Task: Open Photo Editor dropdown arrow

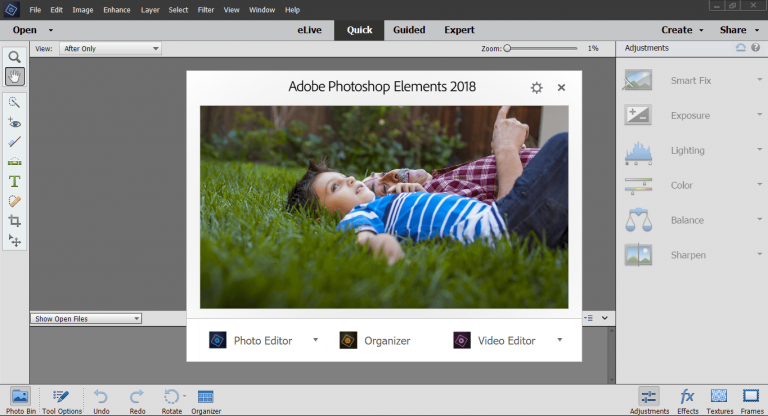Action: click(315, 340)
